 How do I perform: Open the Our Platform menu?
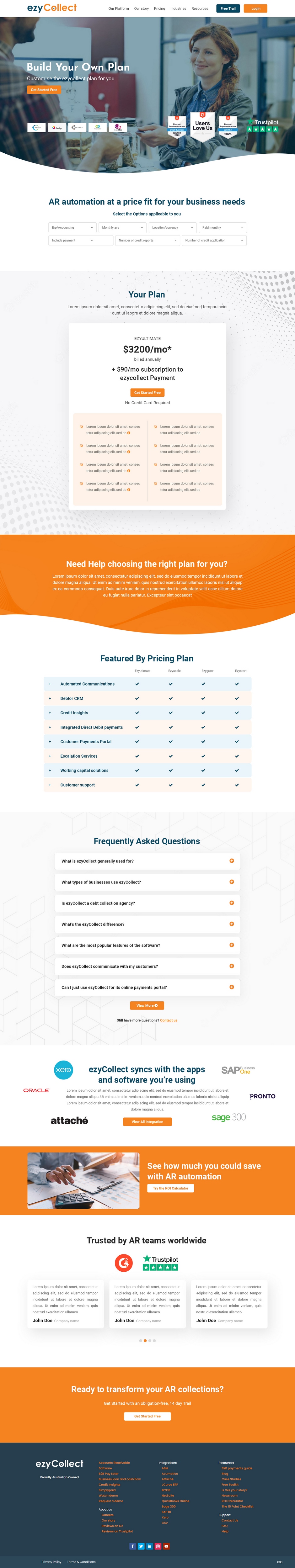(119, 8)
